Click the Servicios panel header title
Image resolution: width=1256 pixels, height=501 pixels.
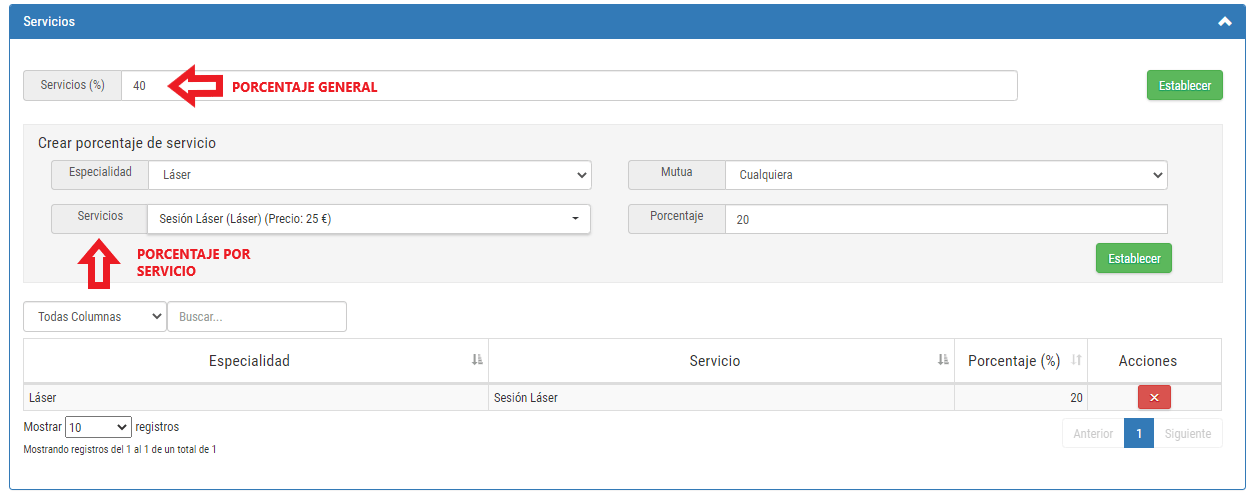49,22
